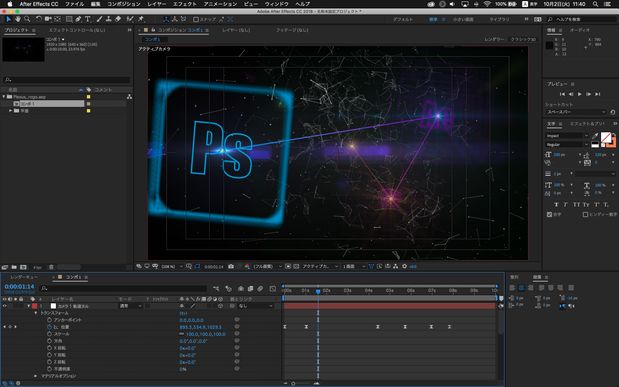Viewport: 619px width, 387px height.
Task: Open the エフェクト menu
Action: (x=185, y=4)
